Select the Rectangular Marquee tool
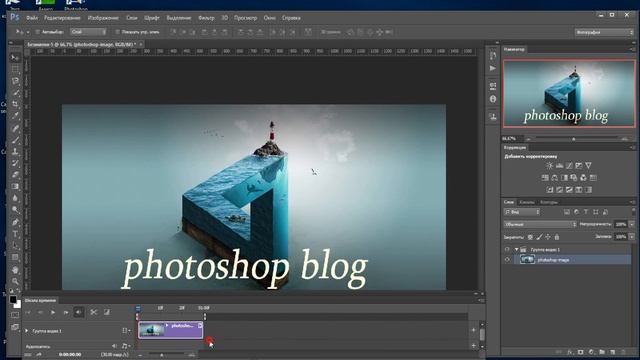This screenshot has height=360, width=640. (x=15, y=69)
